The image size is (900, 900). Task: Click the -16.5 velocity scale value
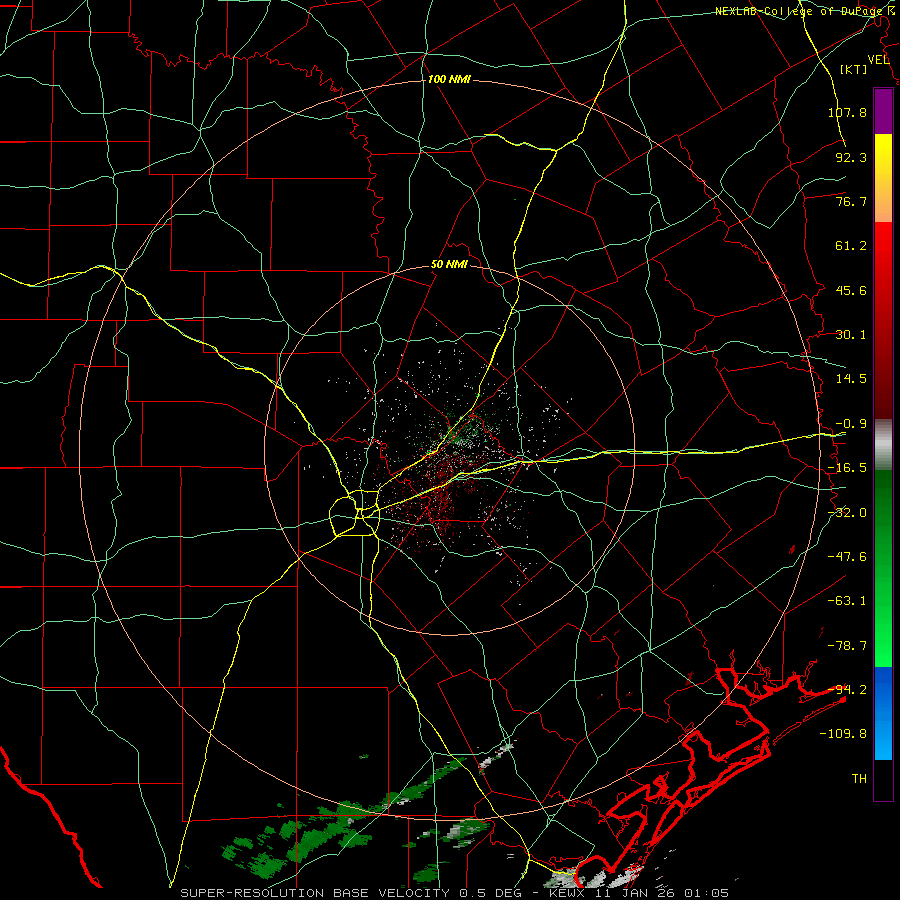847,468
